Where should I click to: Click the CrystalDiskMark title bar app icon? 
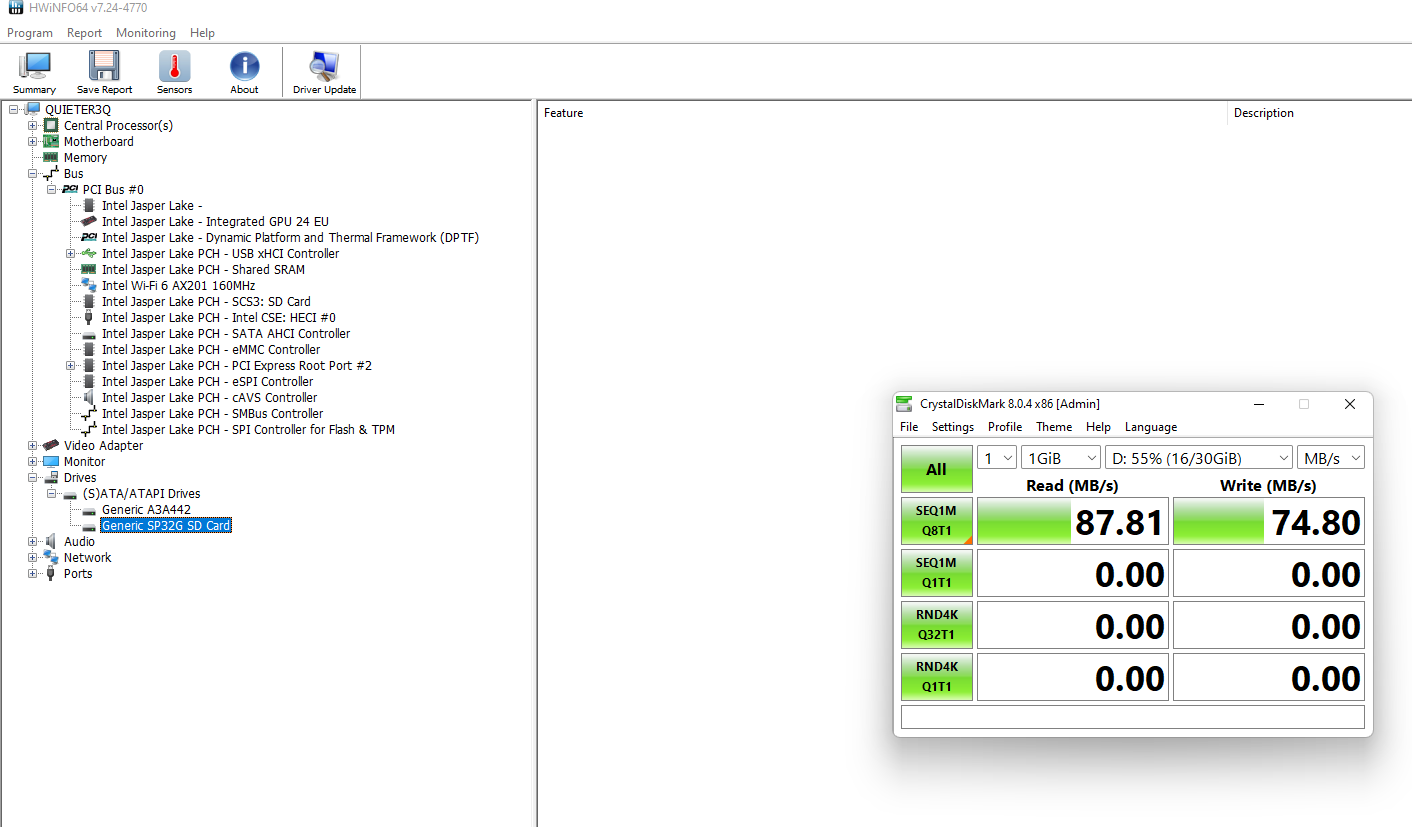coord(905,404)
